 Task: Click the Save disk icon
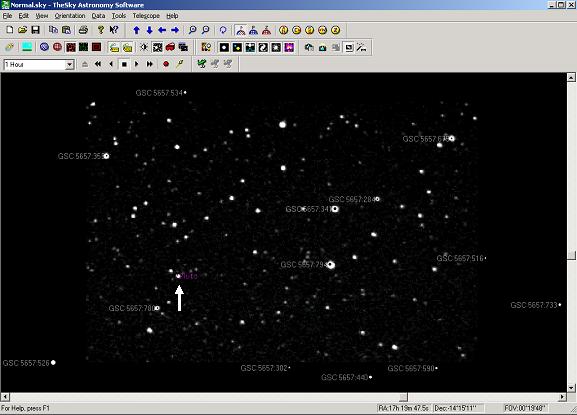[35, 30]
